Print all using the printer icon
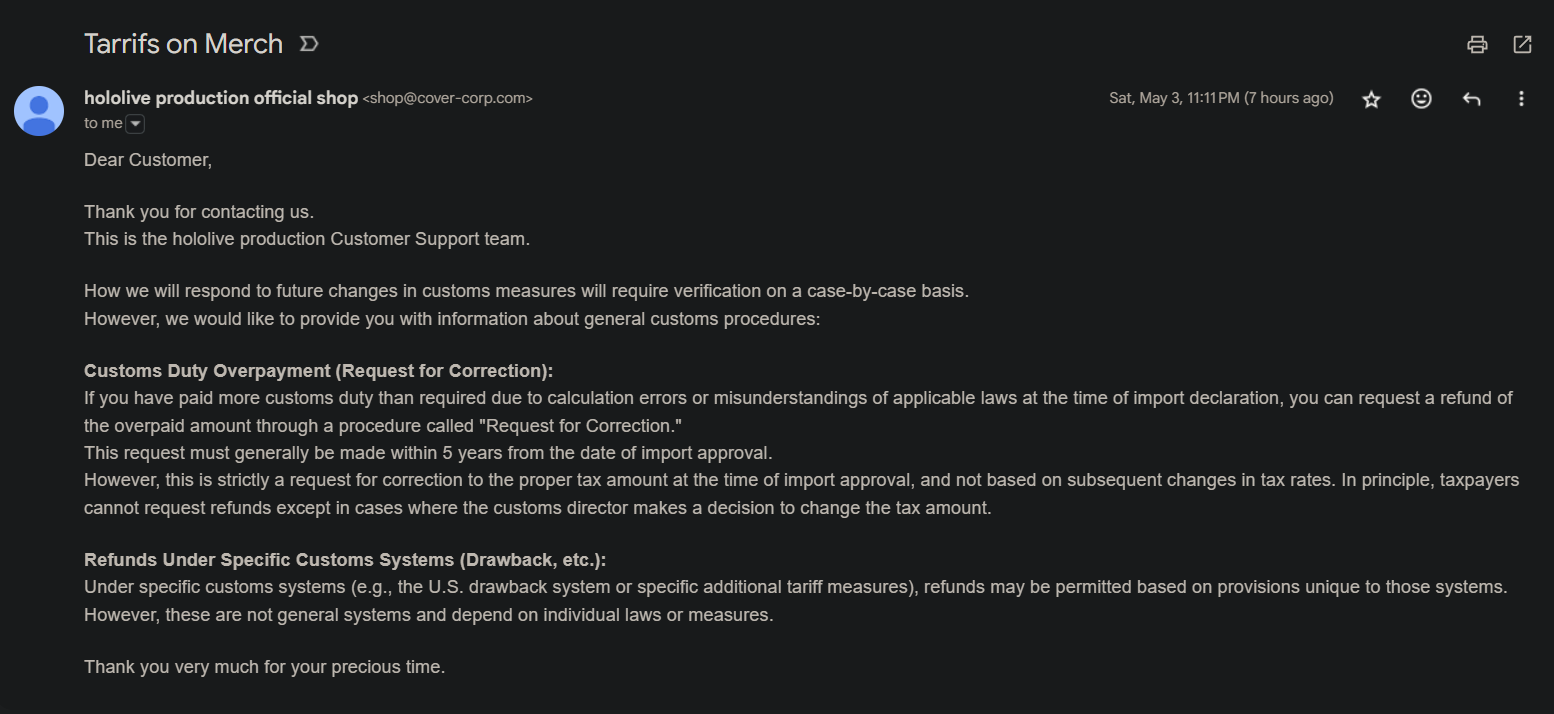Screen dimensions: 1554x714 tap(1476, 44)
